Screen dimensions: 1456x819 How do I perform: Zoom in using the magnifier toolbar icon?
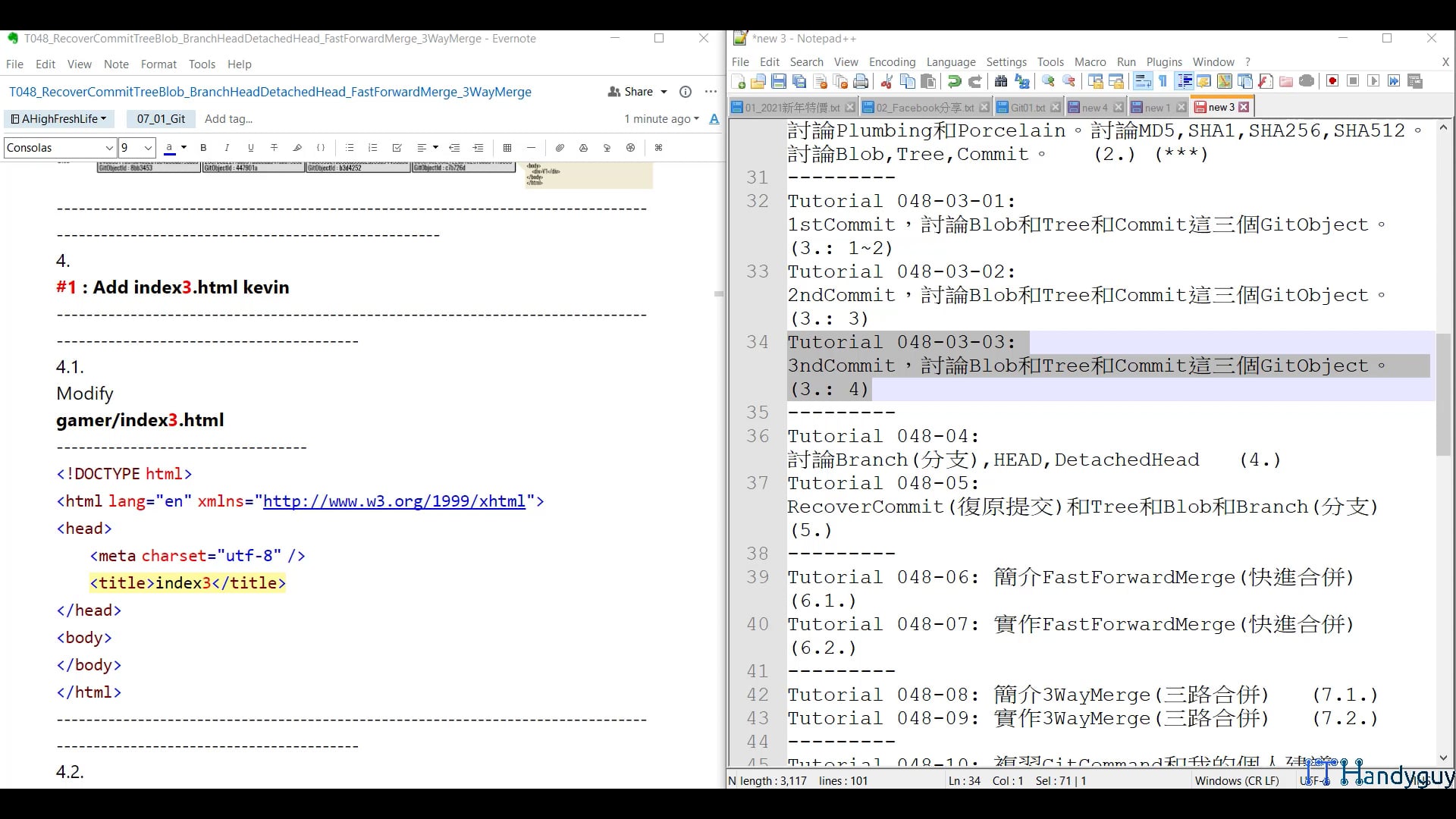[x=1049, y=81]
